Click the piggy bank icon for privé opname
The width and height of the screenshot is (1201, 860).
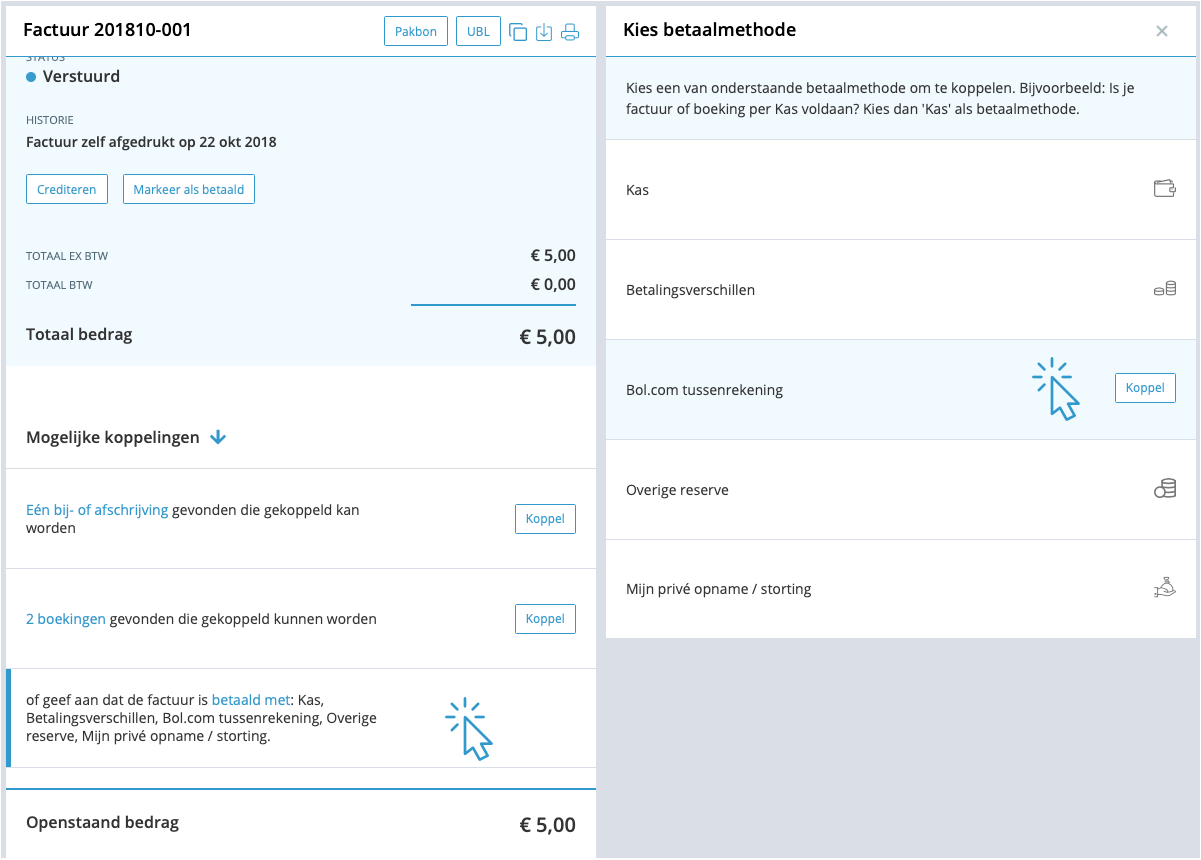point(1164,589)
